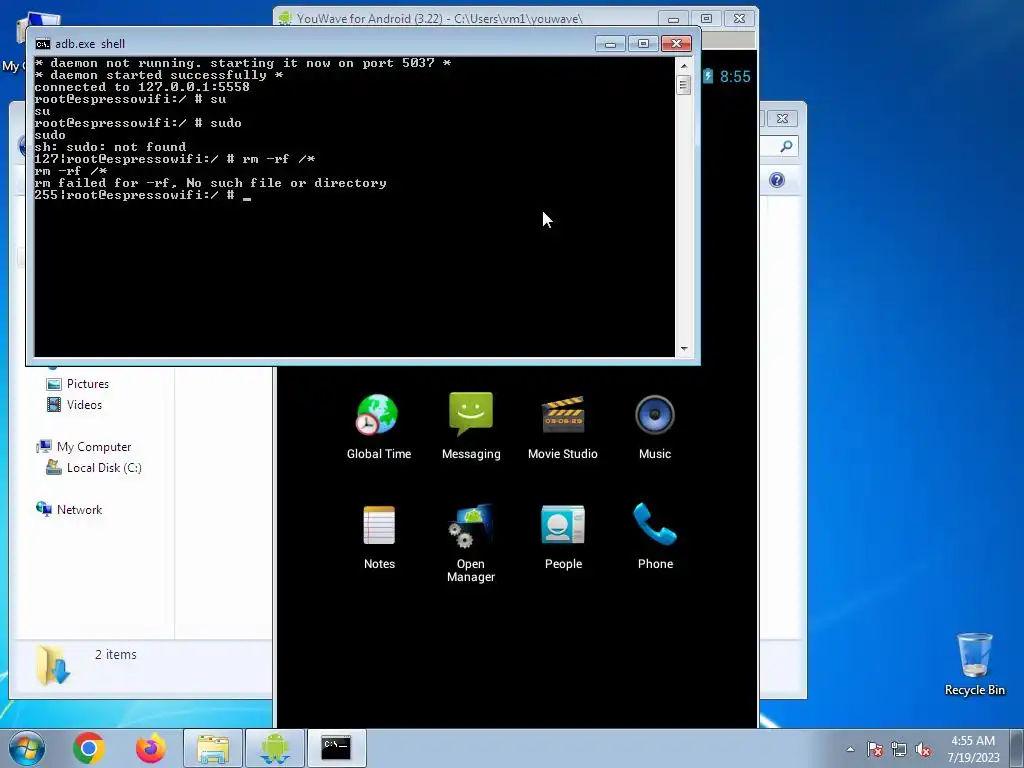
Task: Switch to command prompt taskbar icon
Action: coord(336,748)
